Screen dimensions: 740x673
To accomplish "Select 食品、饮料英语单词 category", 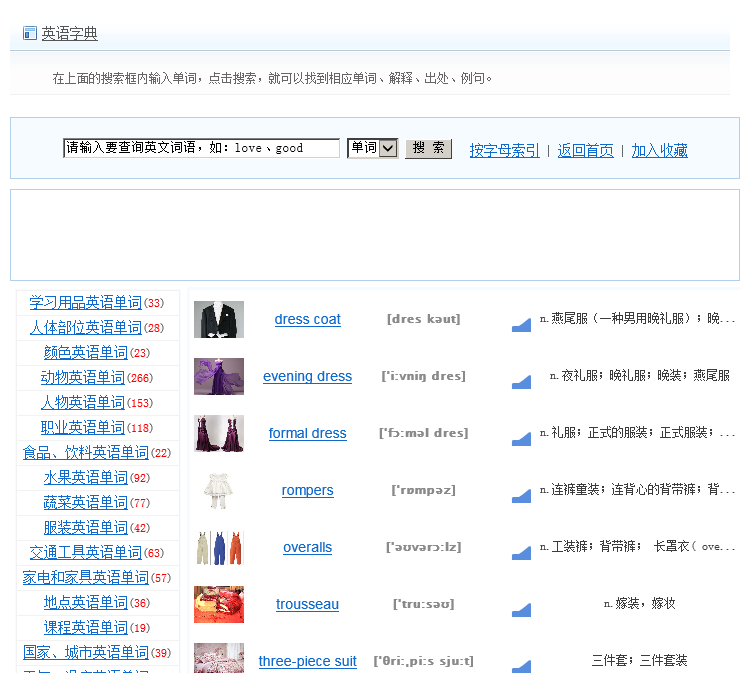I will [85, 453].
